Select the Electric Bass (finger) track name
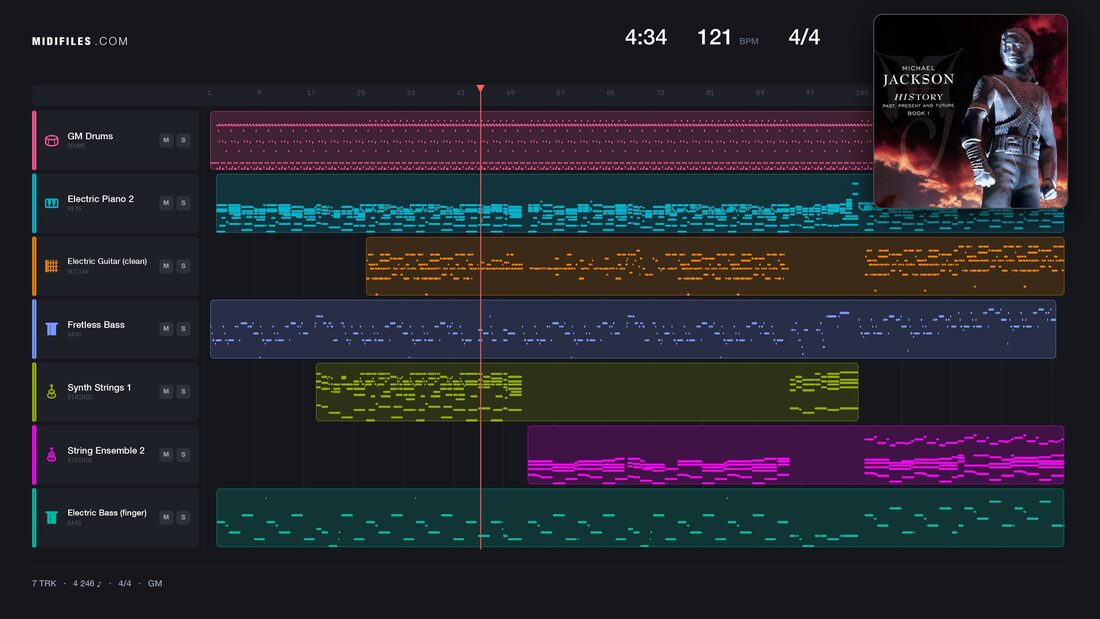Image resolution: width=1100 pixels, height=619 pixels. pos(107,513)
